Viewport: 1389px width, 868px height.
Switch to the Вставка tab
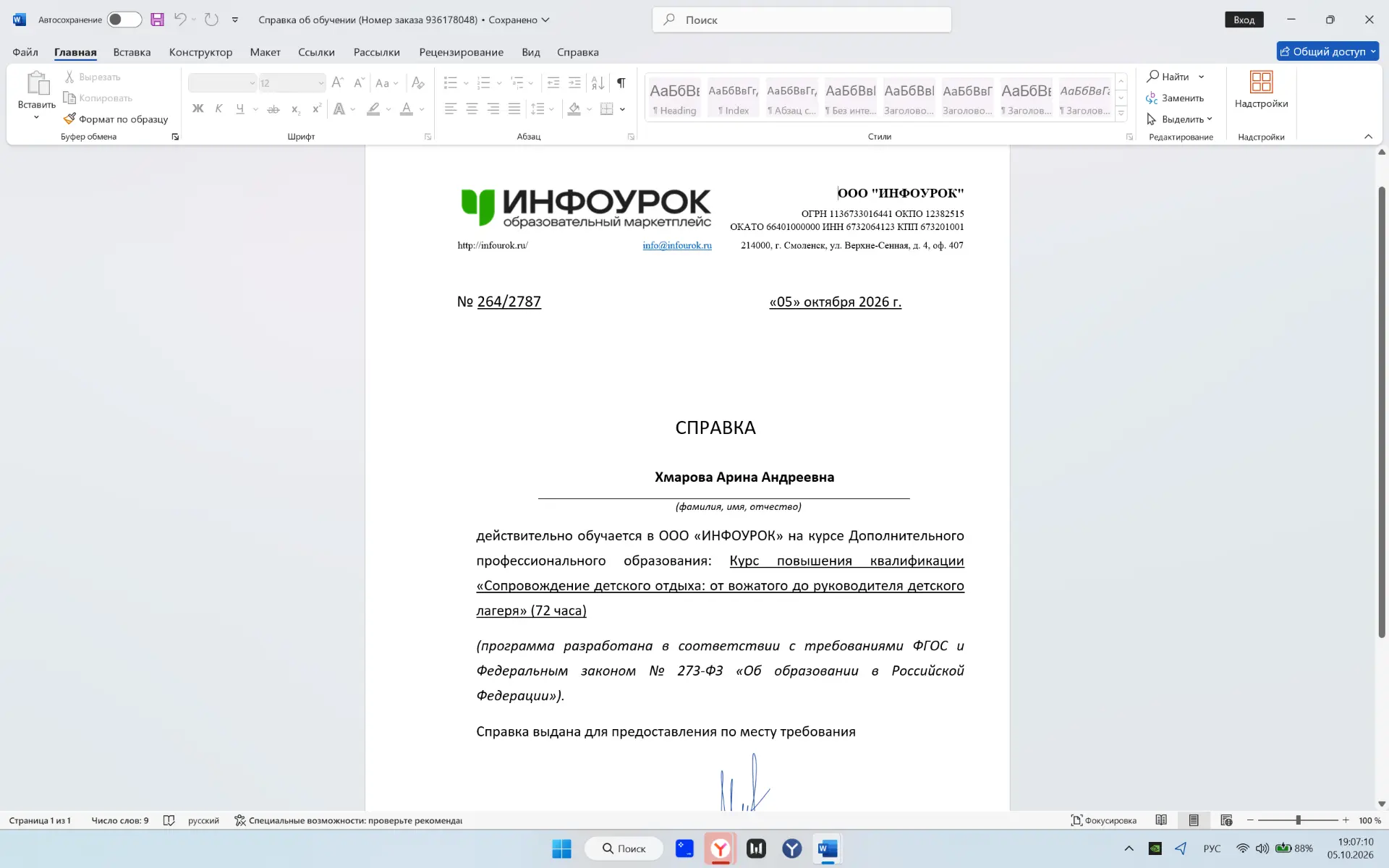point(132,52)
